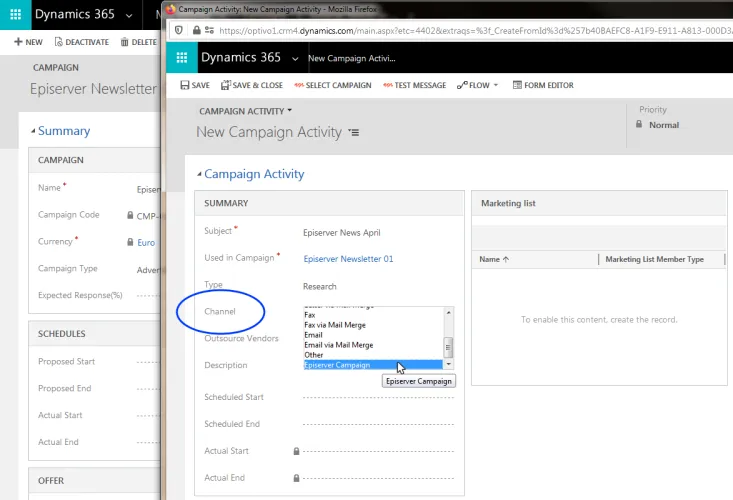Click Deactivate in the background campaign window

coord(82,42)
